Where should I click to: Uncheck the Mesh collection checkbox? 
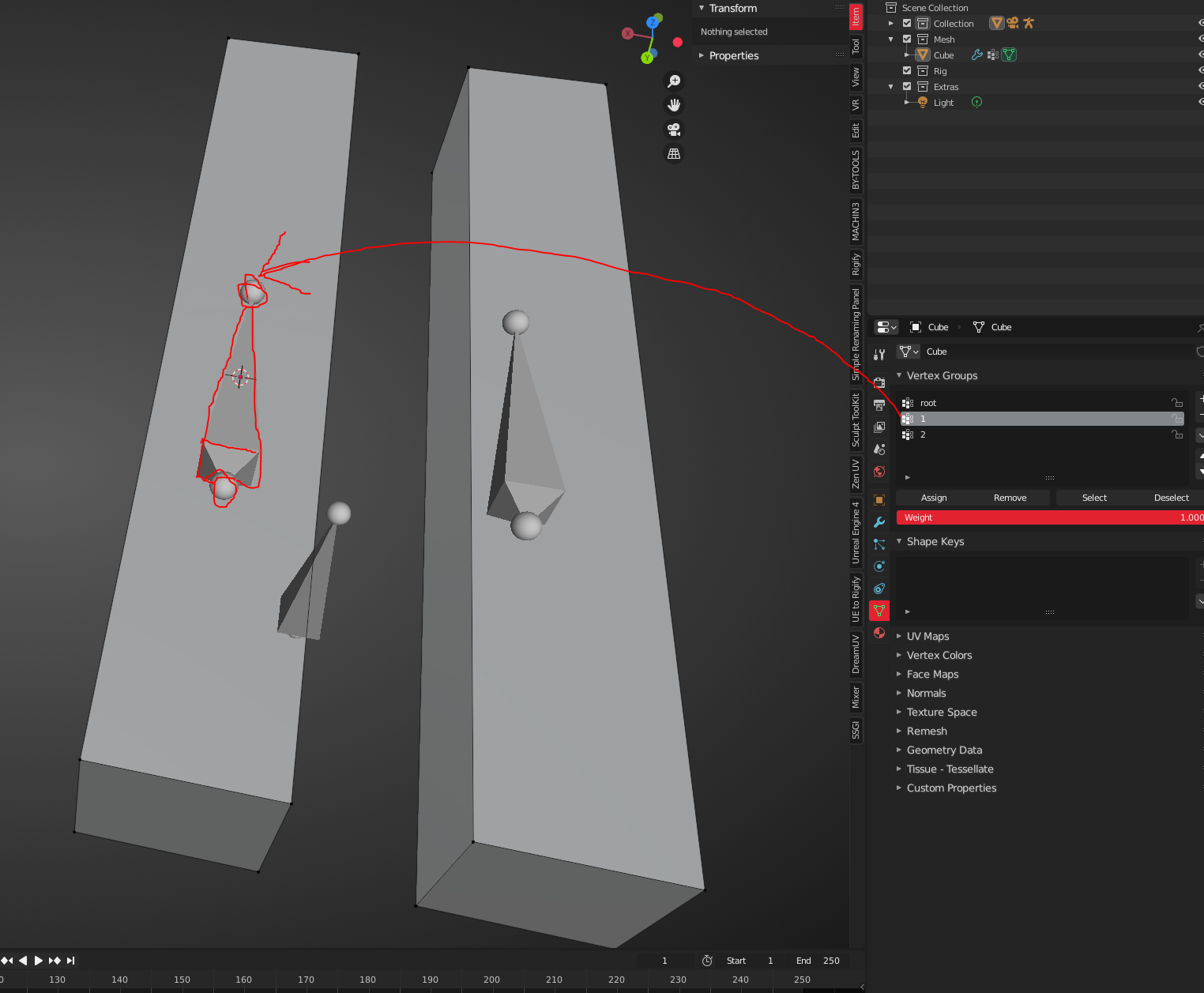(x=907, y=39)
